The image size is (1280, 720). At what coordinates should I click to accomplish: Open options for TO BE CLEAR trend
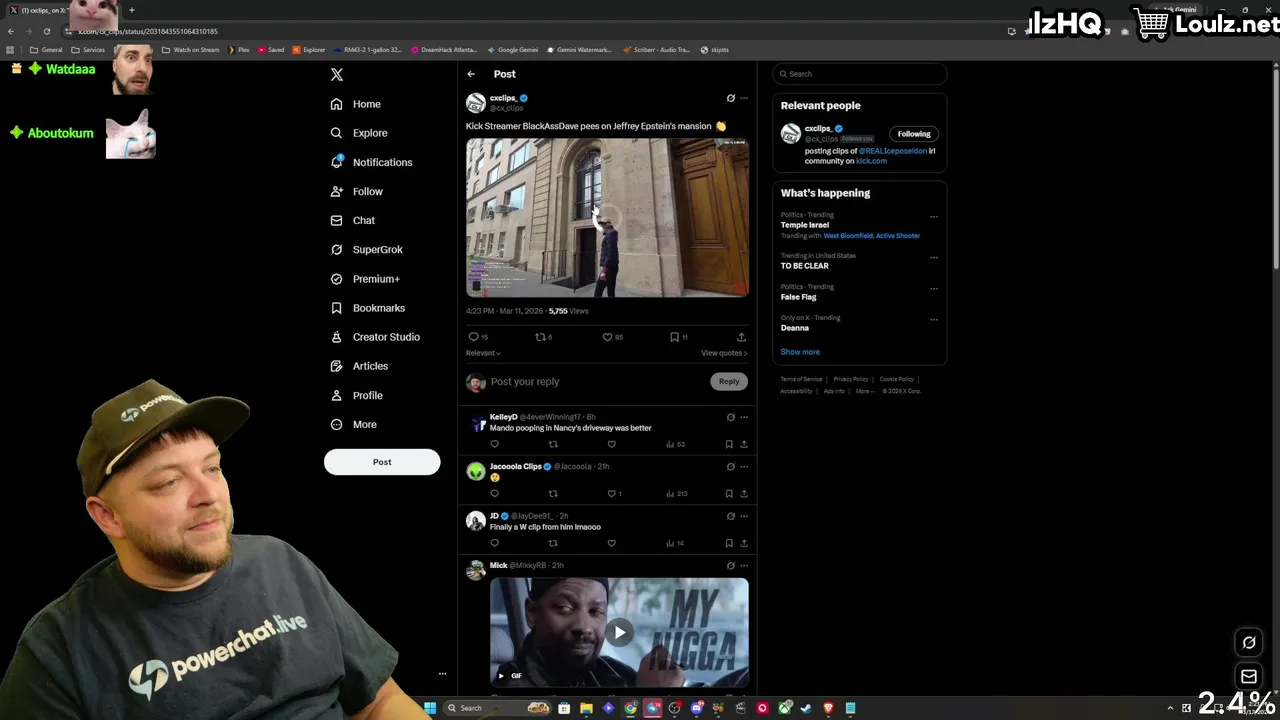(x=934, y=257)
